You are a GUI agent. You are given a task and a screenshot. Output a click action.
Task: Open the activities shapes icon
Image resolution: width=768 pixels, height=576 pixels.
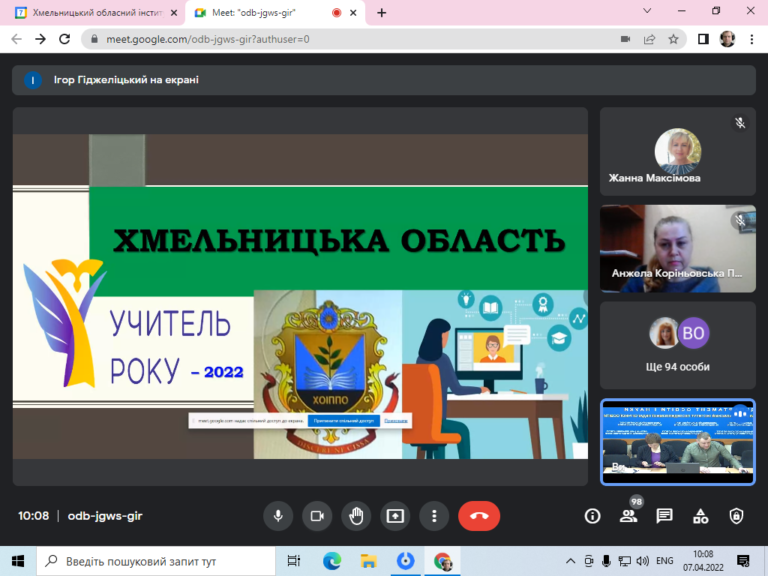pos(700,516)
